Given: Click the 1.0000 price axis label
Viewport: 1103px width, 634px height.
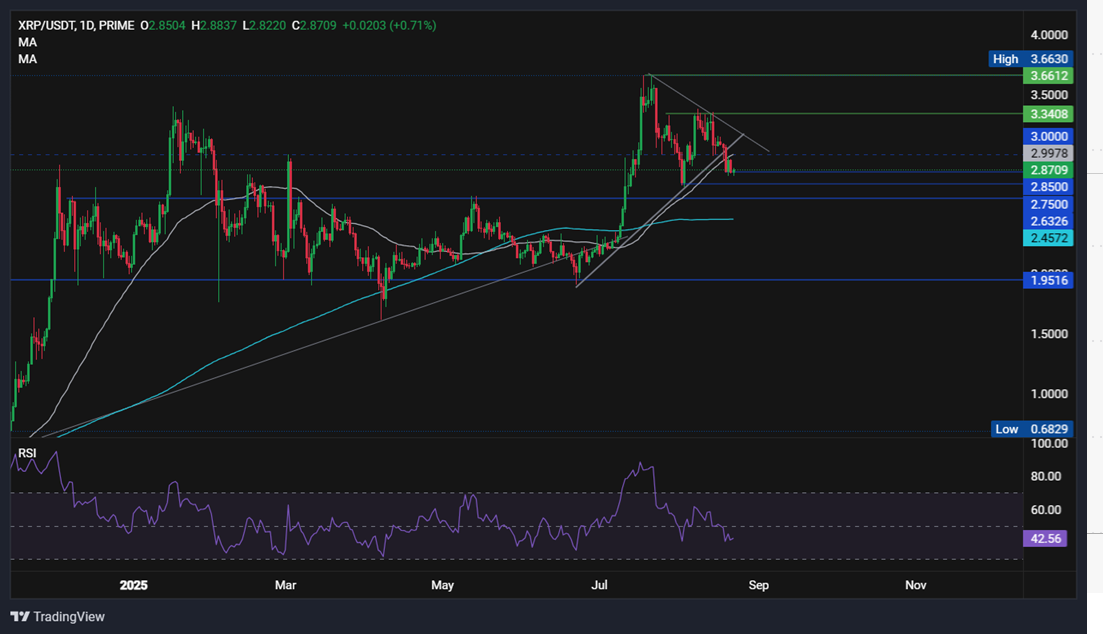Looking at the screenshot, I should click(x=1049, y=394).
